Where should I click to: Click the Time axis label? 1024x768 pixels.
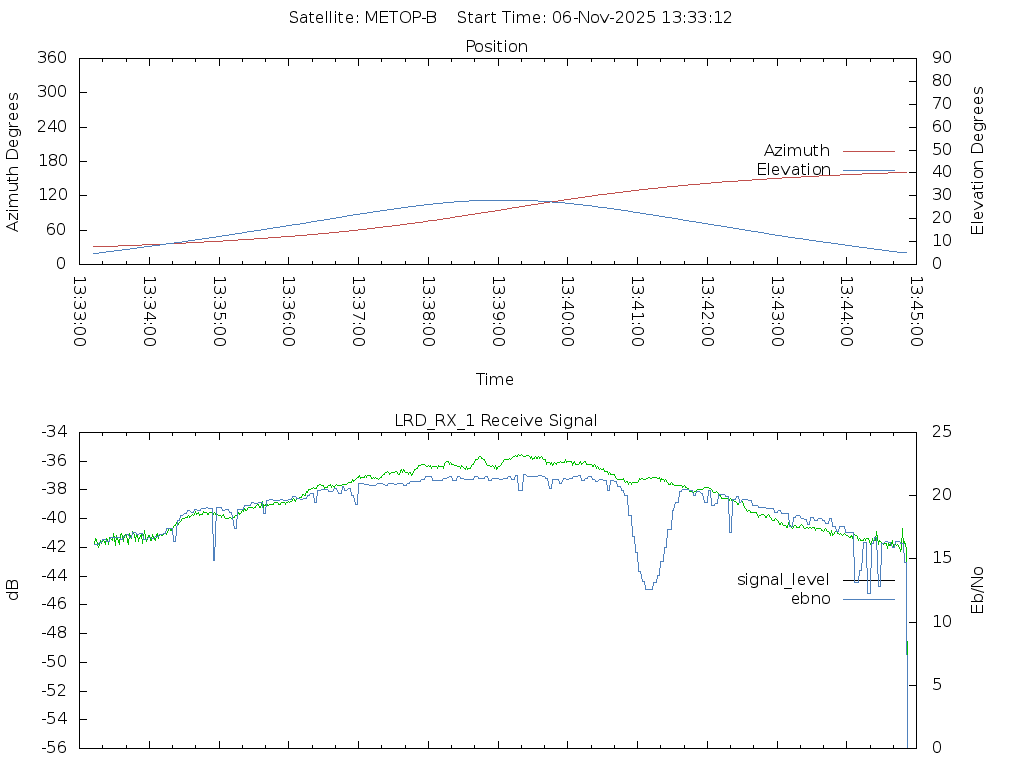tap(495, 379)
